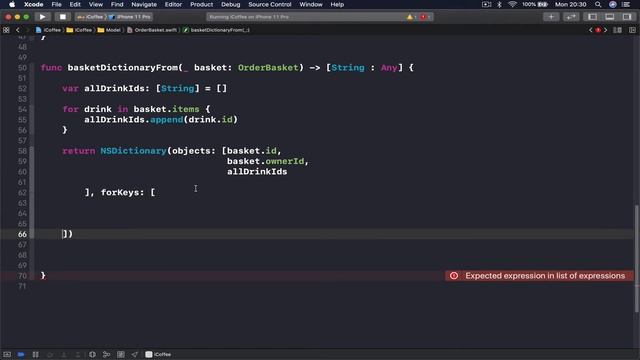Click the red error indicator in the activity bar
The image size is (640, 360).
coord(424,17)
